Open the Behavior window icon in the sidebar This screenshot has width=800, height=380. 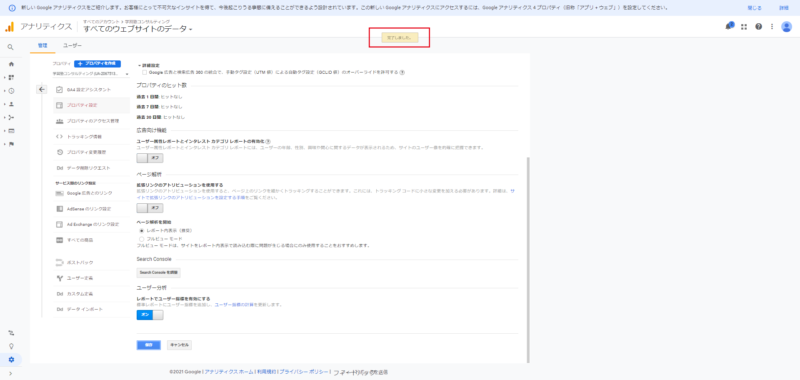tap(11, 131)
